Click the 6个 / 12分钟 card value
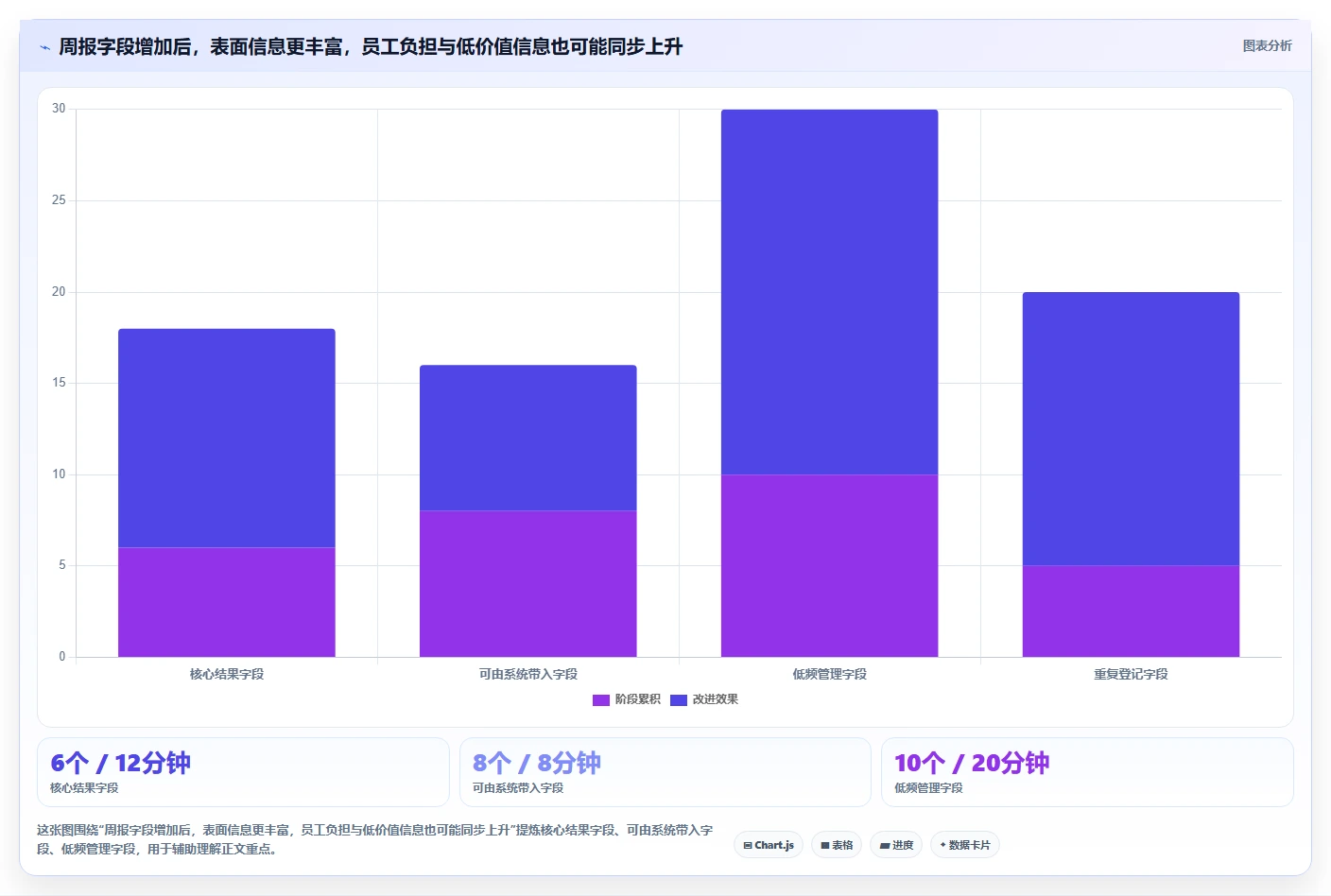Image resolution: width=1331 pixels, height=896 pixels. [x=121, y=763]
